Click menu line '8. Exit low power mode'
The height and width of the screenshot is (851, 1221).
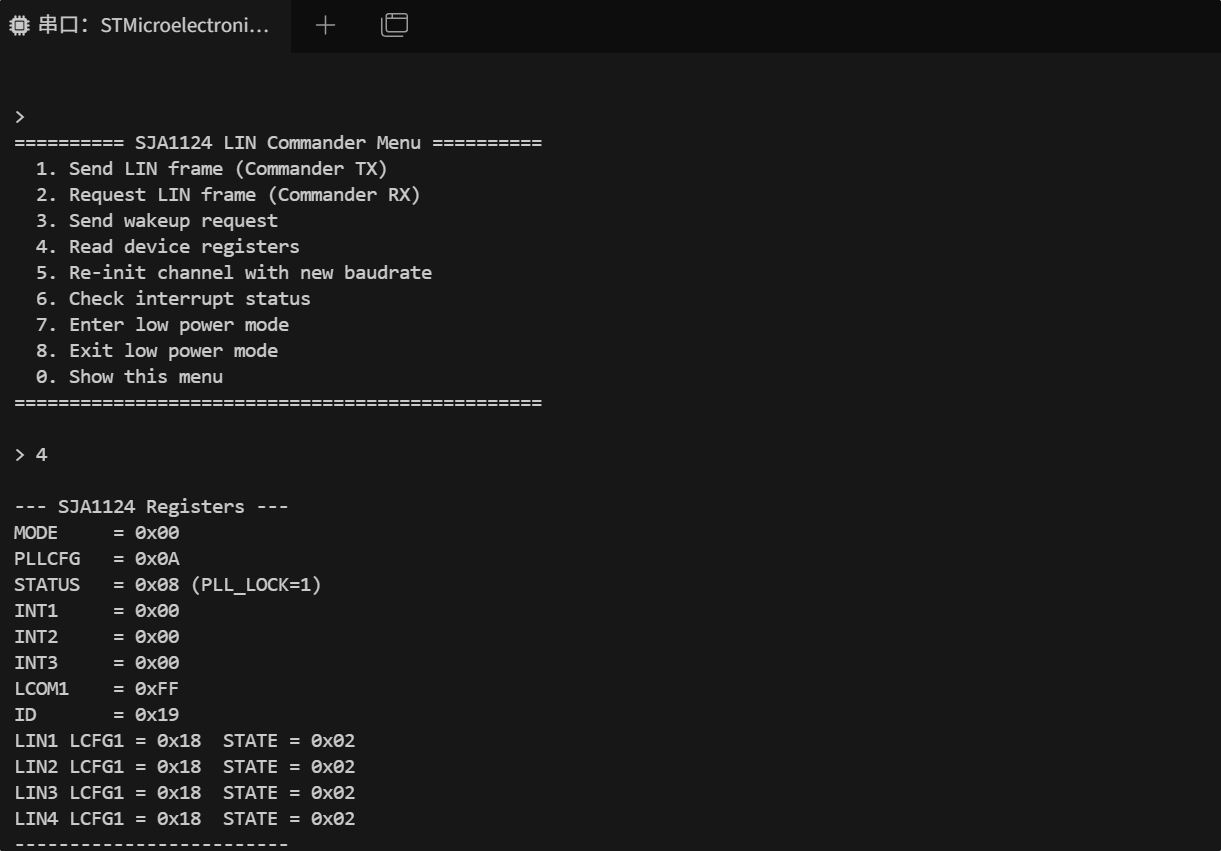coord(157,351)
